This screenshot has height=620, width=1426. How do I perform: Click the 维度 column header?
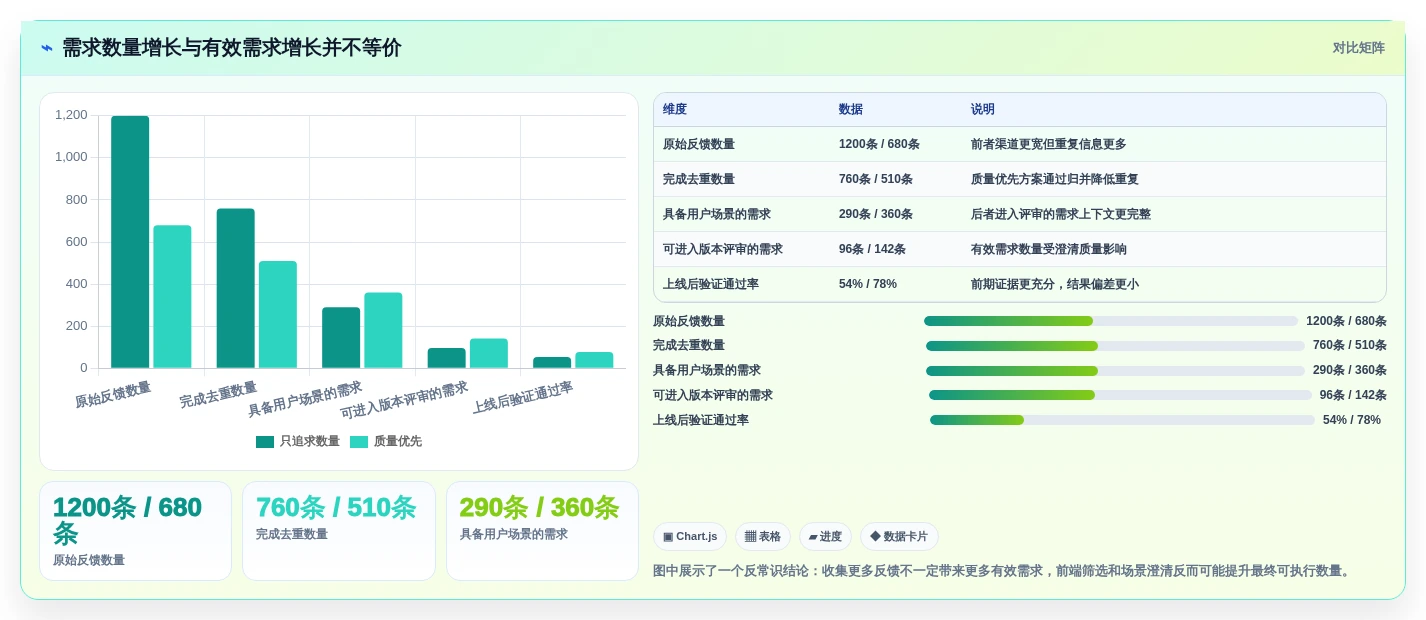tap(675, 110)
